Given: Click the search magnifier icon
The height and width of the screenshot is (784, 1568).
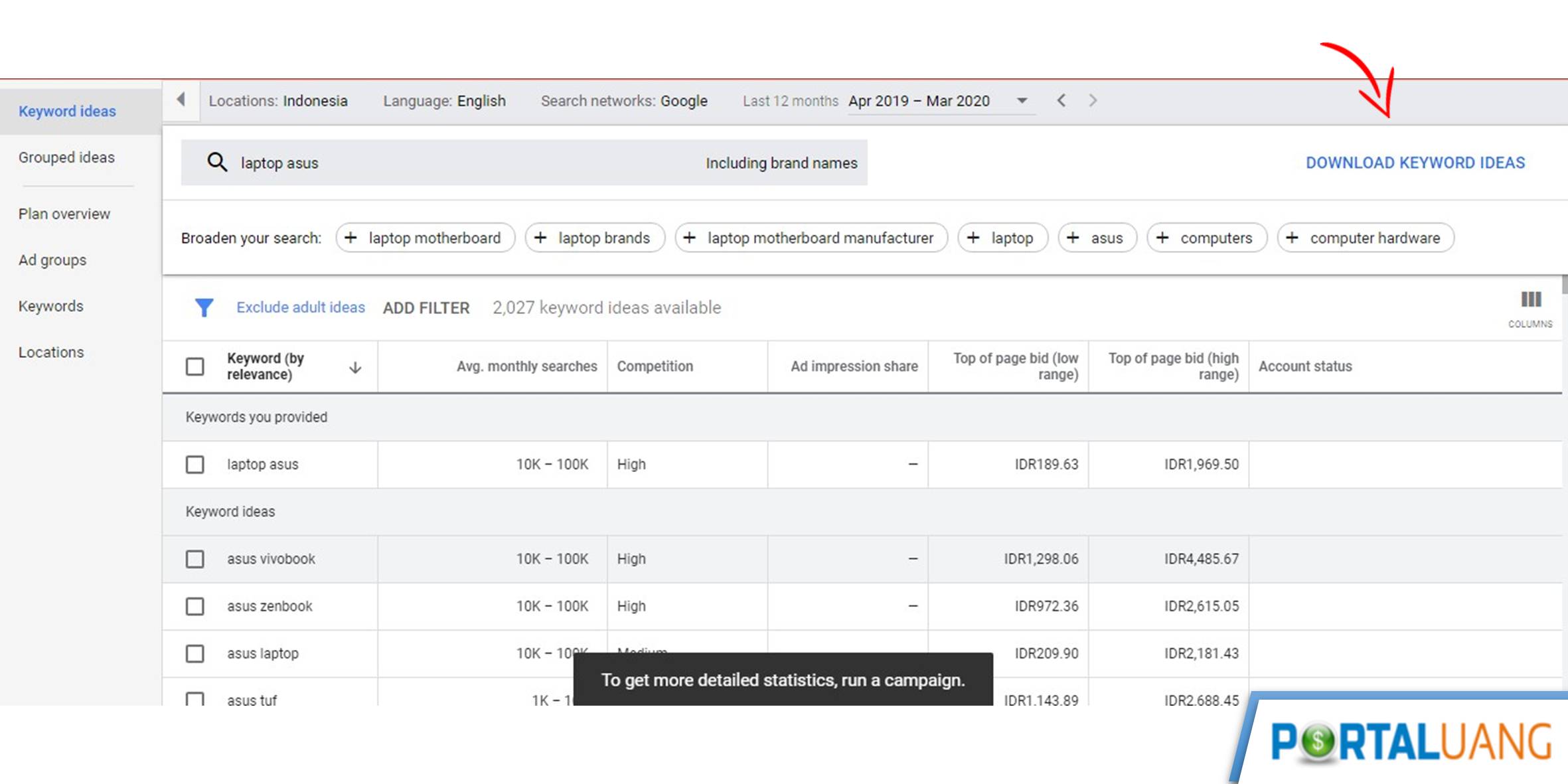Looking at the screenshot, I should tap(217, 162).
